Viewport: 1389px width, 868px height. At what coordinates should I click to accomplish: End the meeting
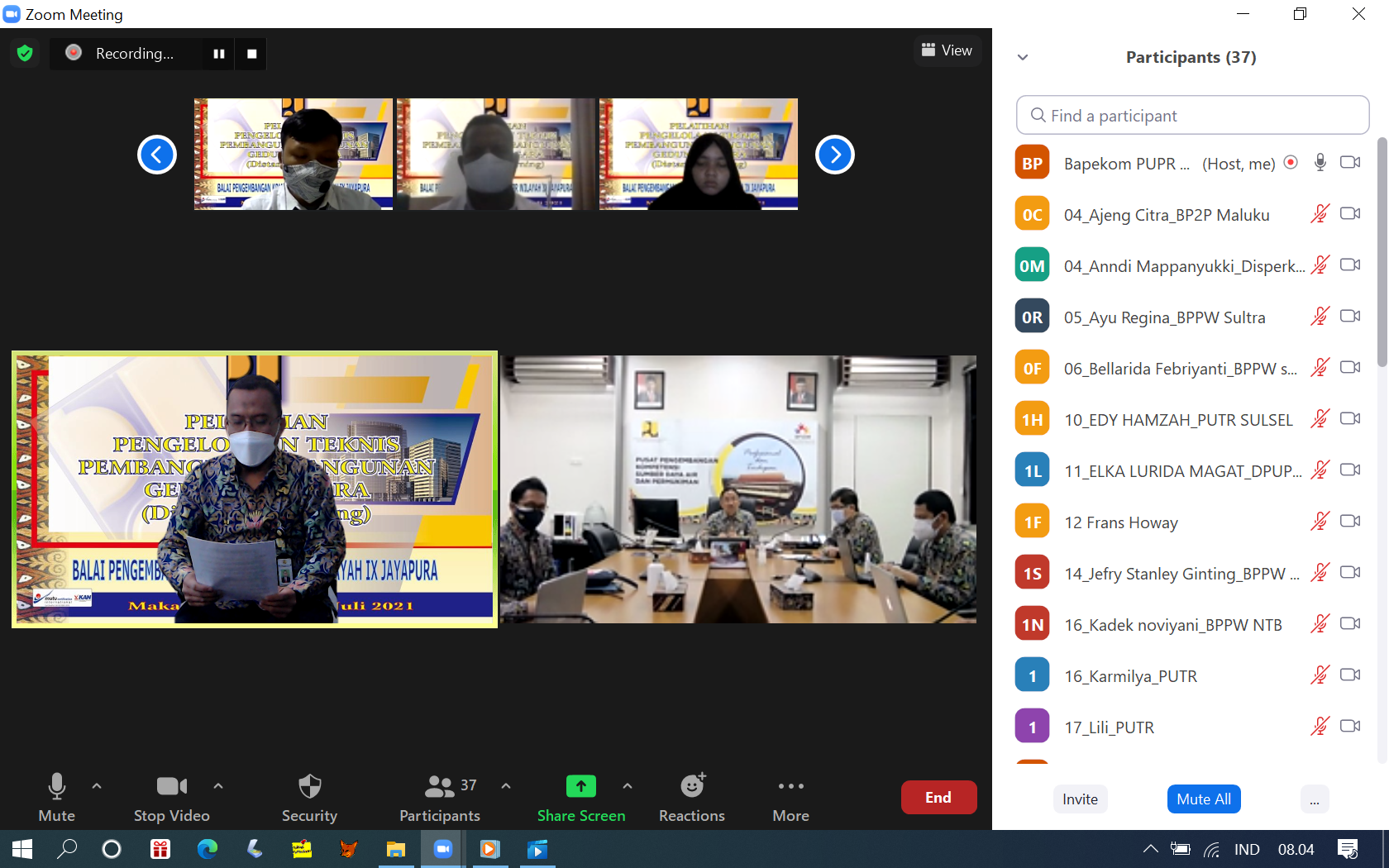(938, 798)
